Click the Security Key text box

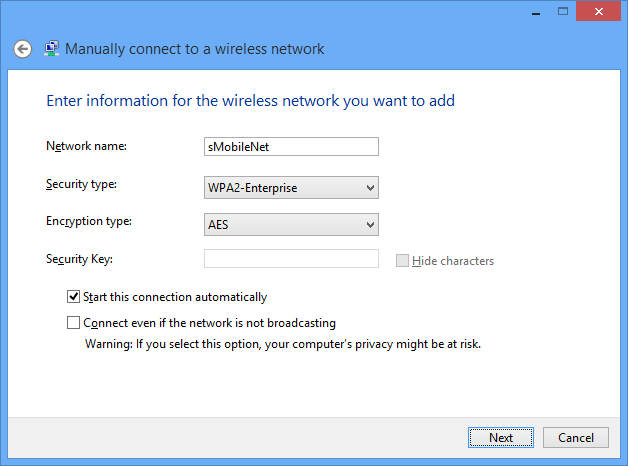coord(291,259)
